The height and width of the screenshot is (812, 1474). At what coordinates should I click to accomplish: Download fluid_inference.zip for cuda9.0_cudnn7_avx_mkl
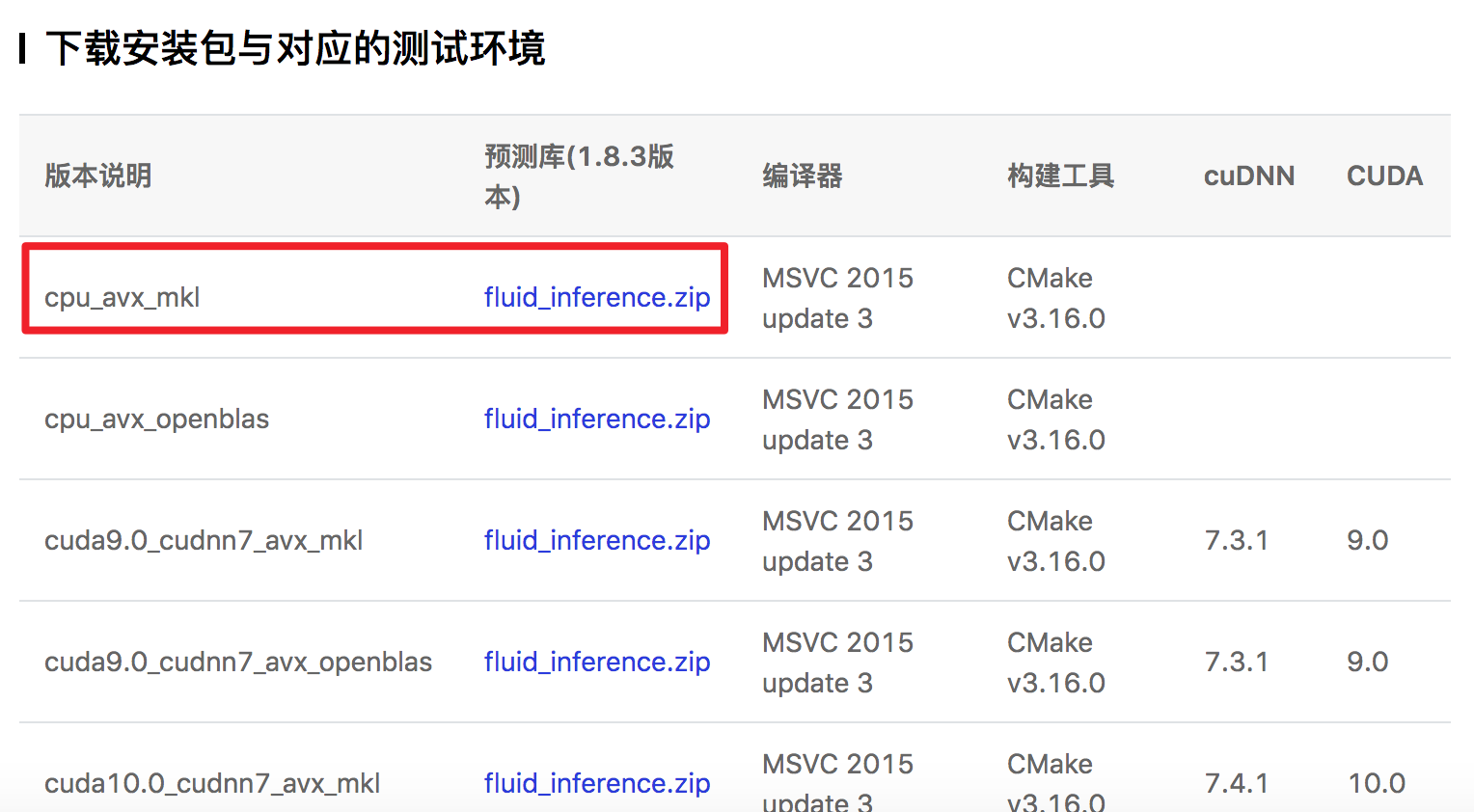point(596,540)
